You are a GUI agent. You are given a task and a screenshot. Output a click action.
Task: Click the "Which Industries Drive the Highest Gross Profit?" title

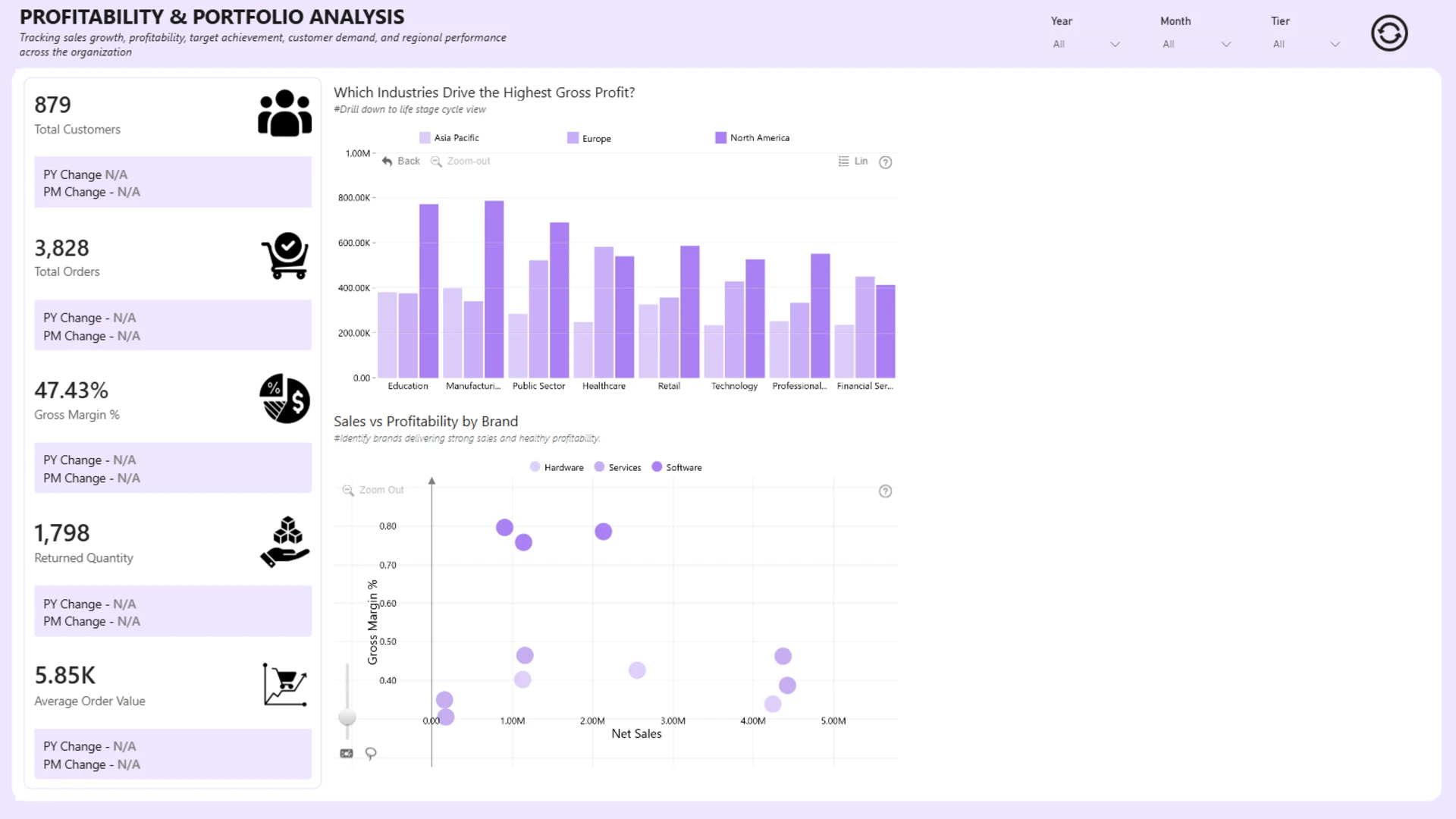484,93
